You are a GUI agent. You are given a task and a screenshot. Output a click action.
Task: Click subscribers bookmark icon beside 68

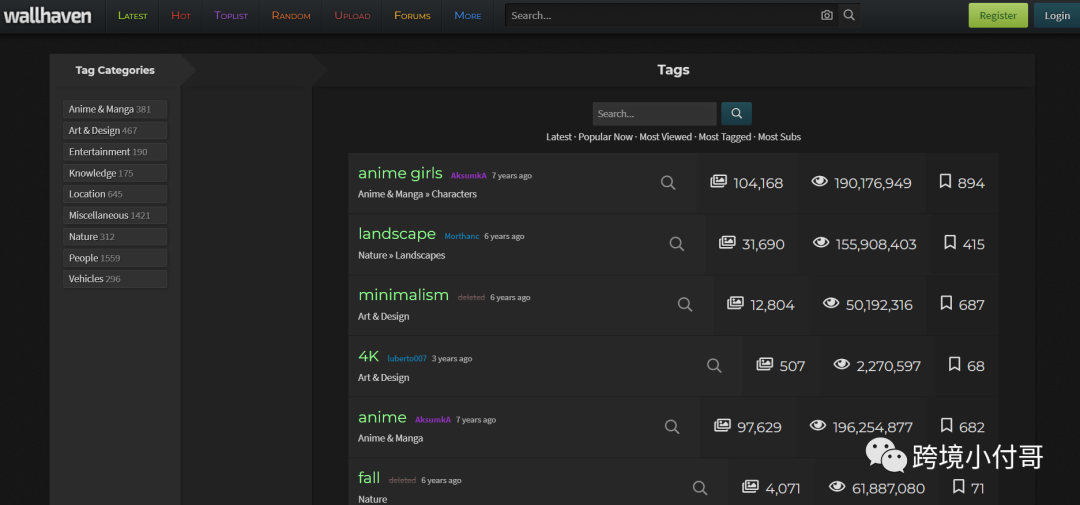[x=955, y=364]
